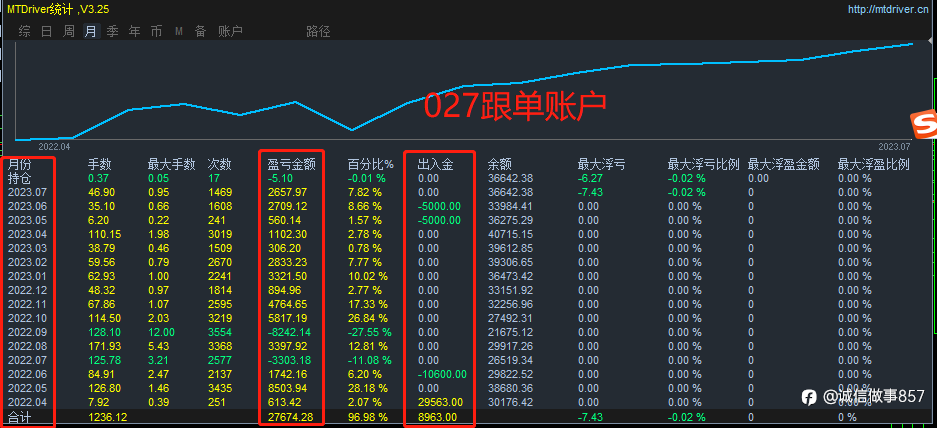The height and width of the screenshot is (428, 937).
Task: Click the MTDriver统计 V3.25 title
Action: [x=58, y=10]
